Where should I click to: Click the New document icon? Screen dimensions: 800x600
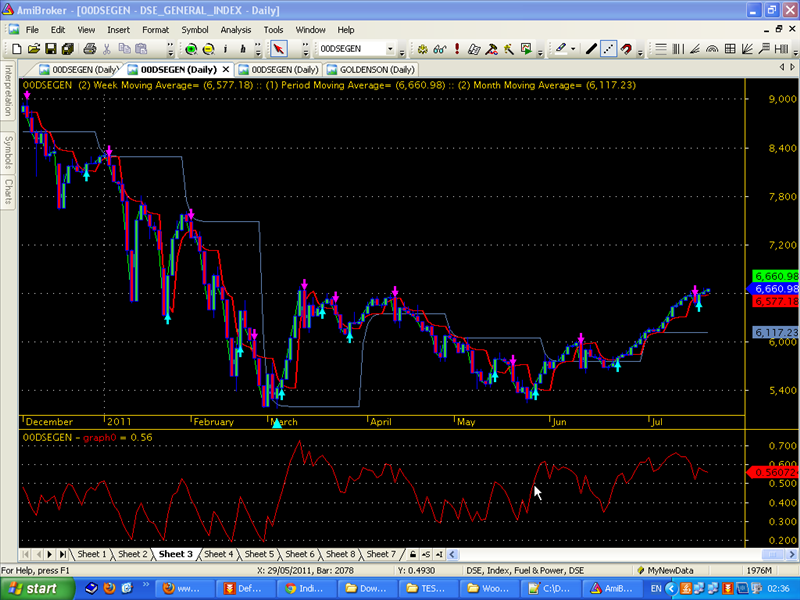[16, 49]
